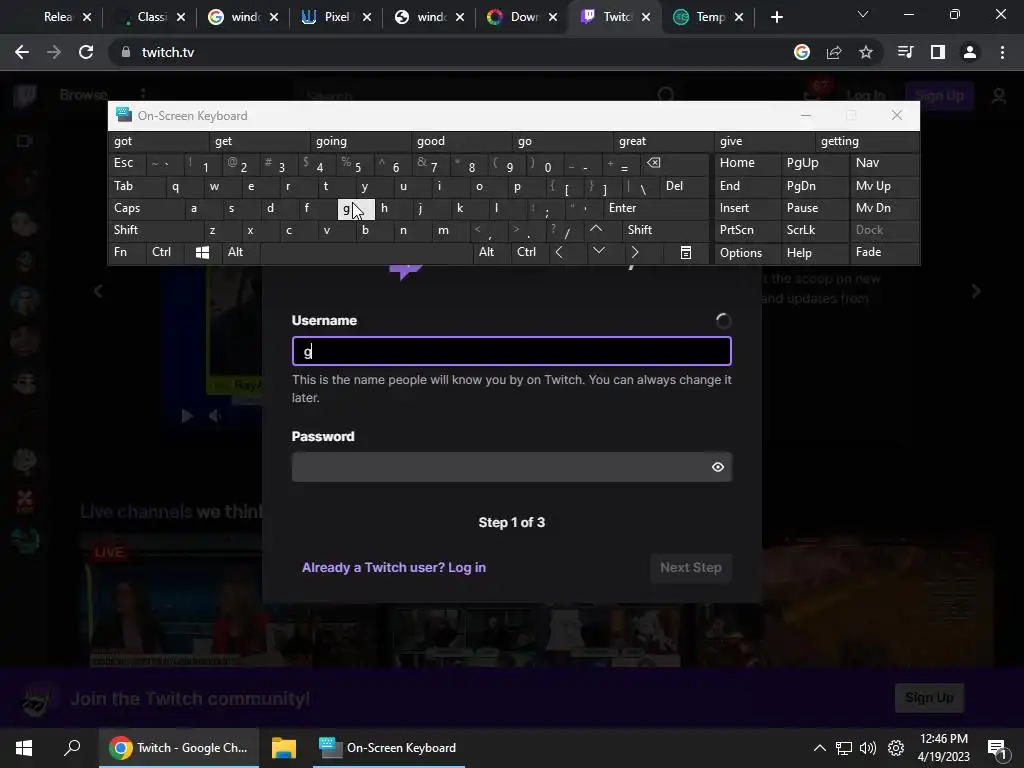Go back to the previous page
Screen dimensions: 1024x768
(x=22, y=52)
